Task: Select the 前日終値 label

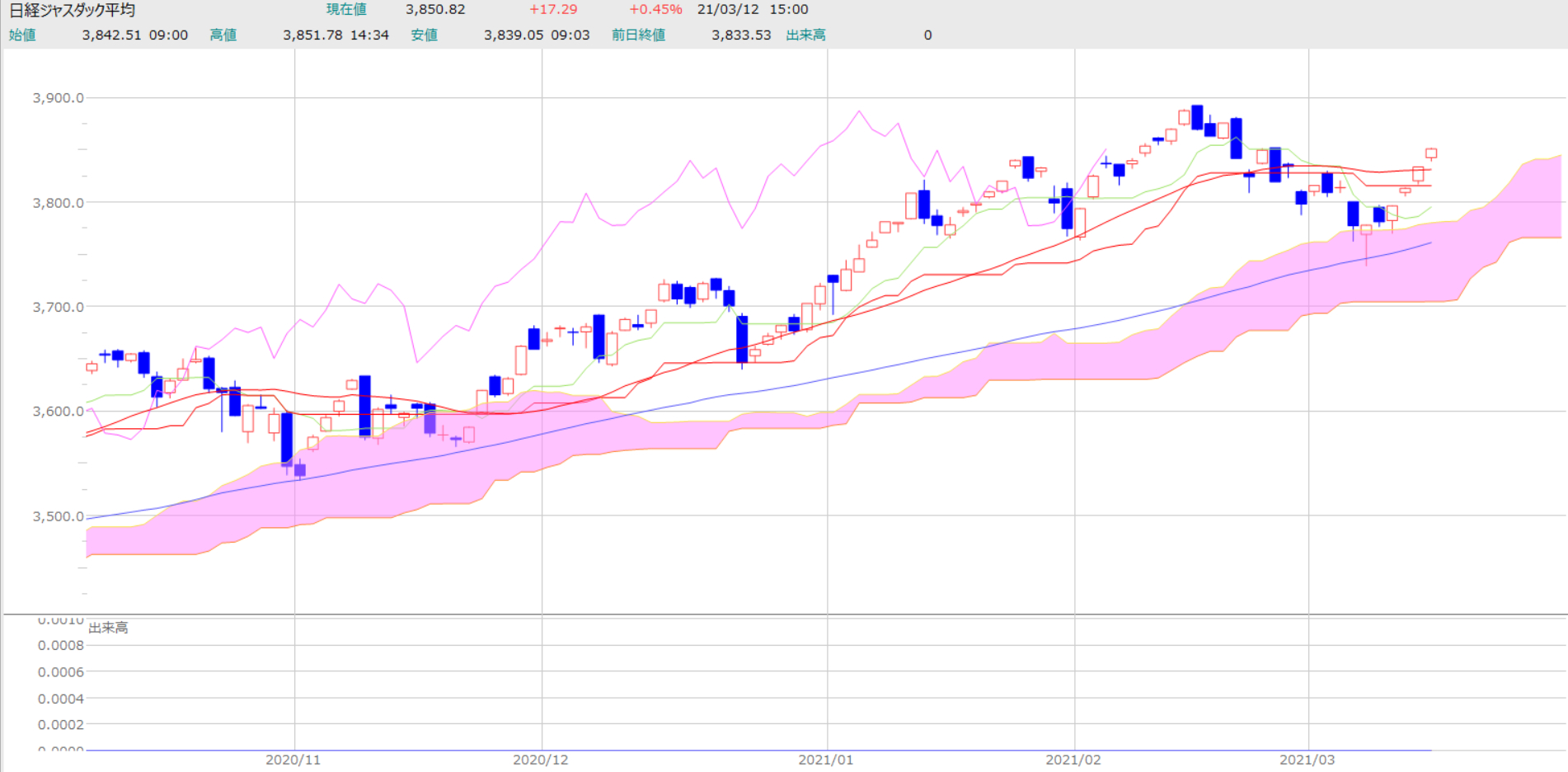Action: pyautogui.click(x=639, y=35)
